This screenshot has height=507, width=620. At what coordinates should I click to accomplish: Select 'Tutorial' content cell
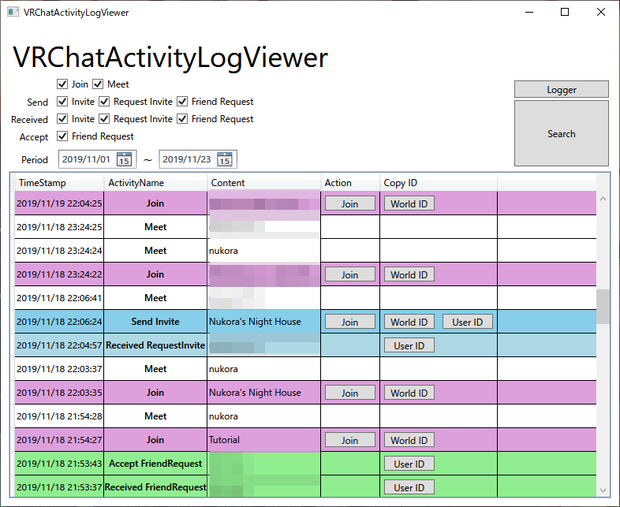point(264,440)
